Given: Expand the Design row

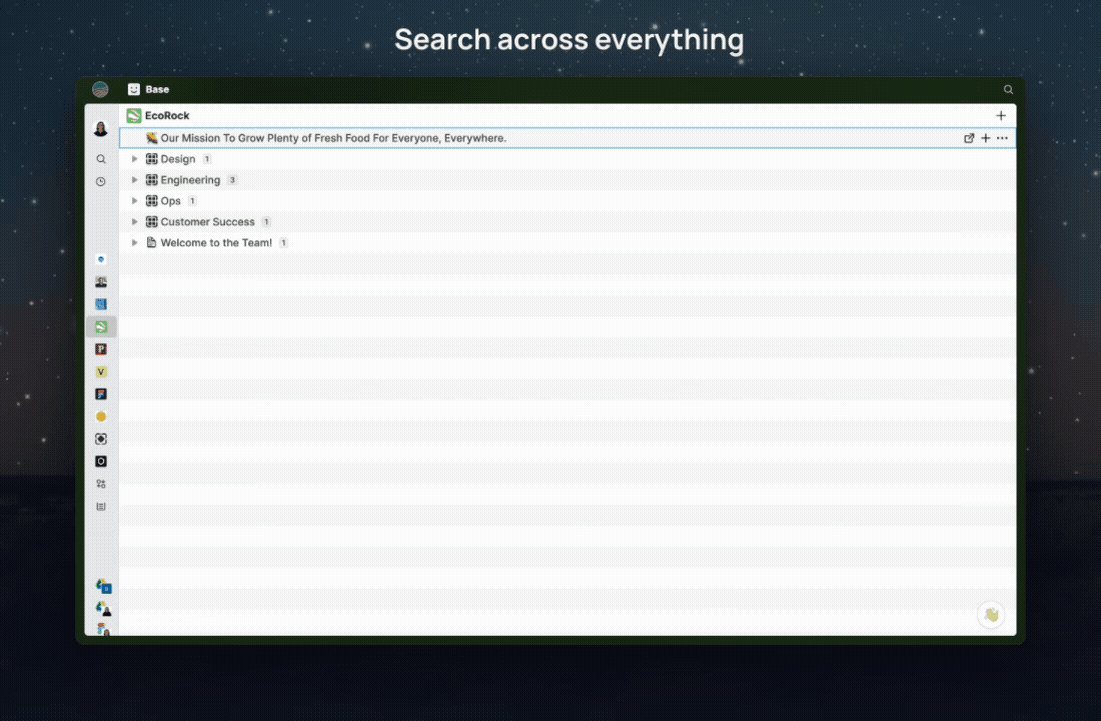Looking at the screenshot, I should pyautogui.click(x=134, y=159).
